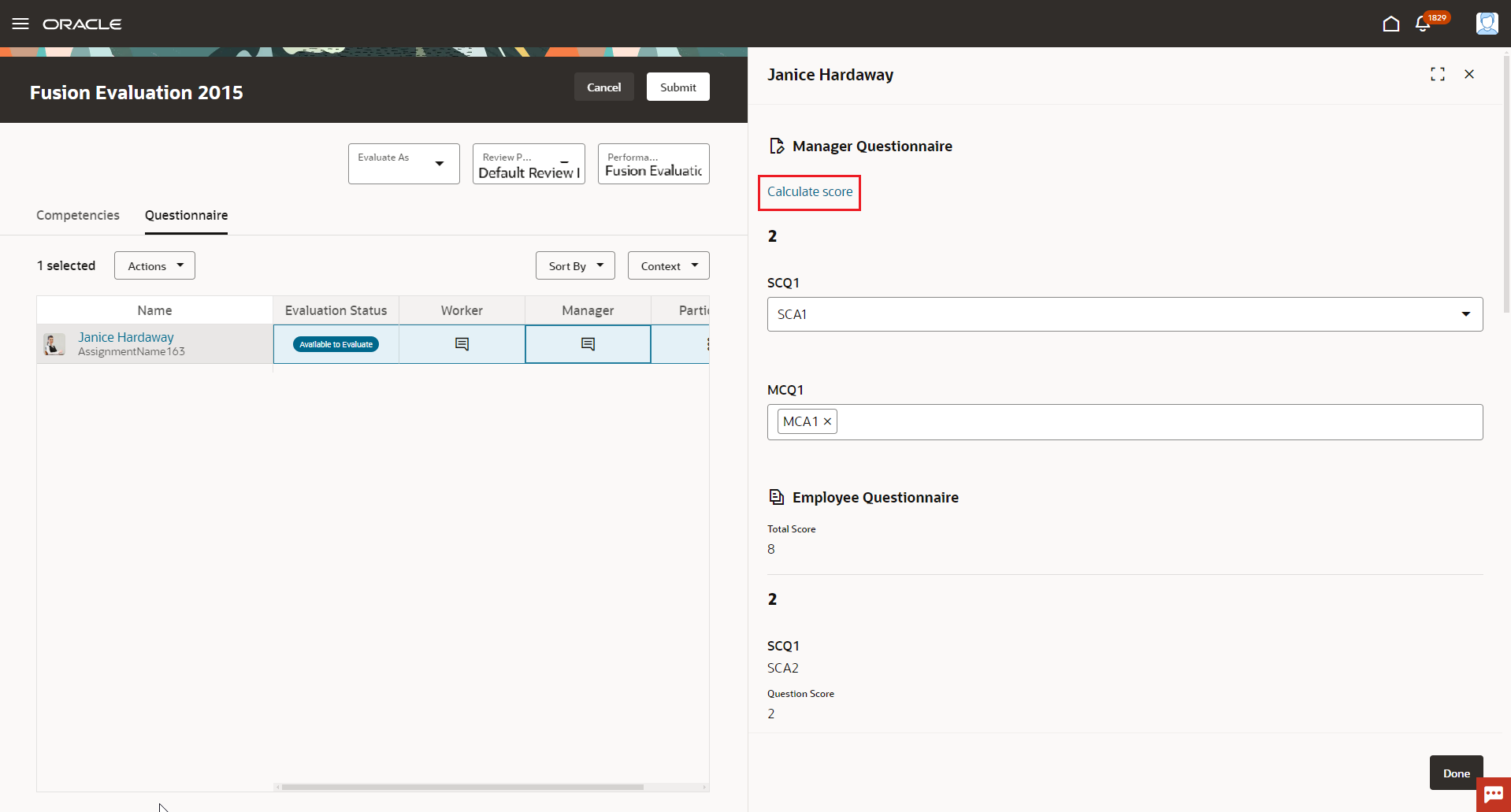Click the AssignmentName163 text

pyautogui.click(x=132, y=352)
